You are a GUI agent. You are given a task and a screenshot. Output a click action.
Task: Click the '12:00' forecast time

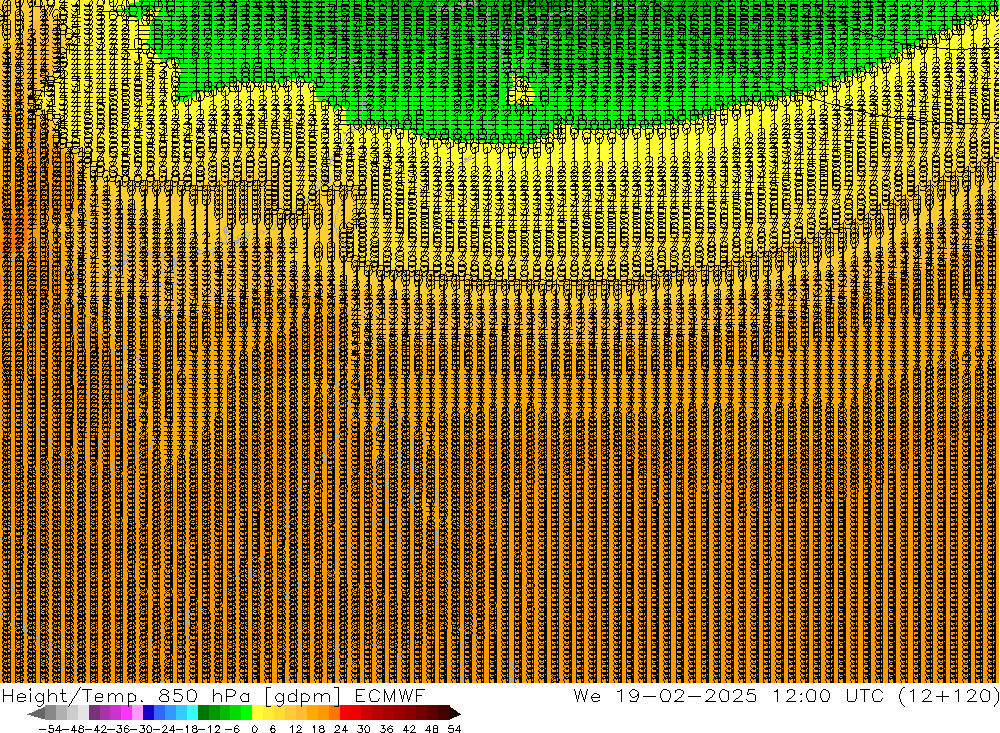pos(802,696)
